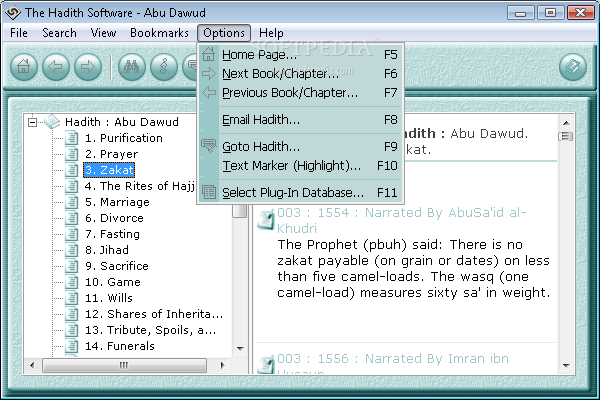Select 10. Game in the tree
The image size is (600, 400).
pos(112,282)
